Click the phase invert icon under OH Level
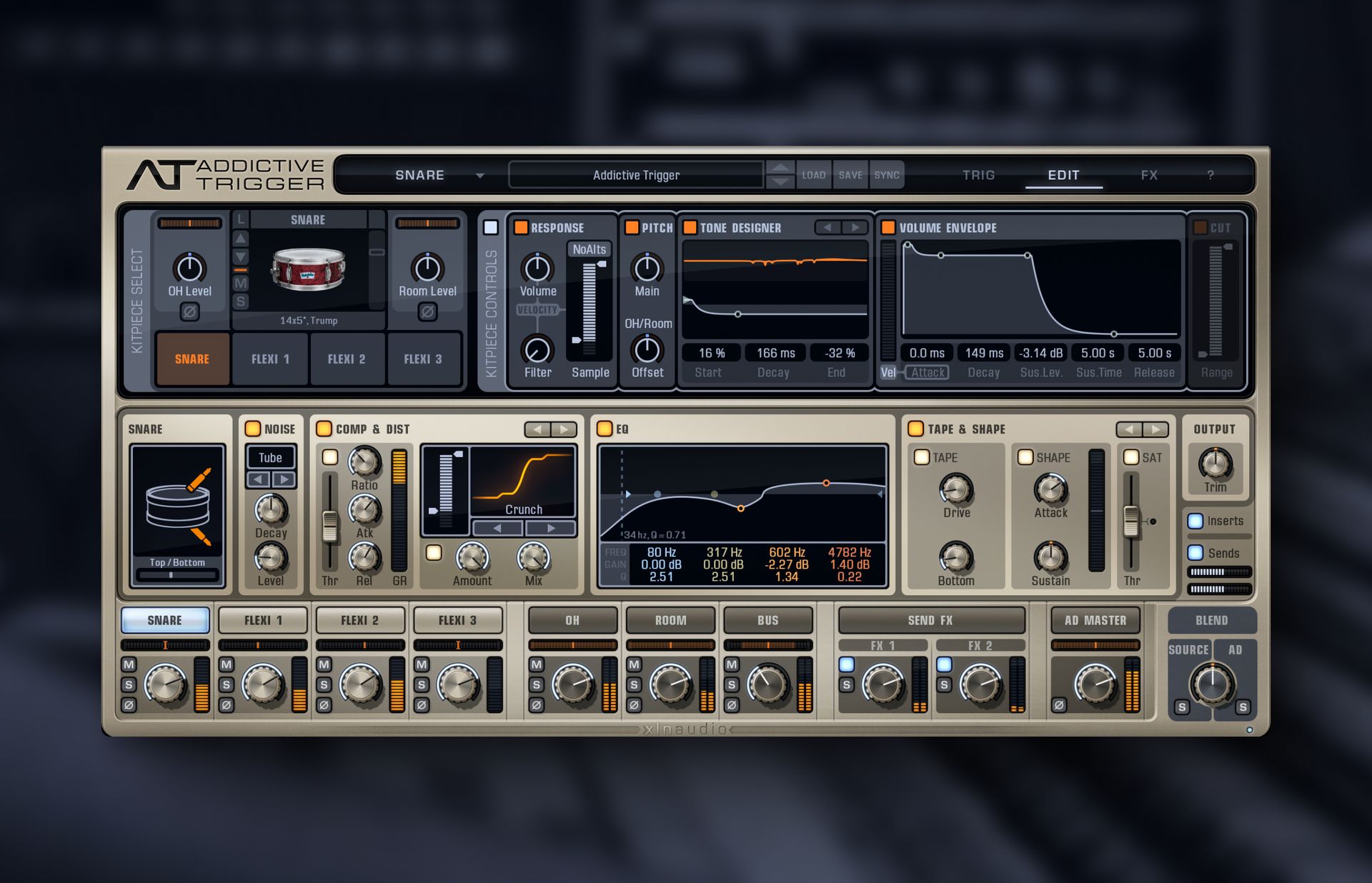 189,312
